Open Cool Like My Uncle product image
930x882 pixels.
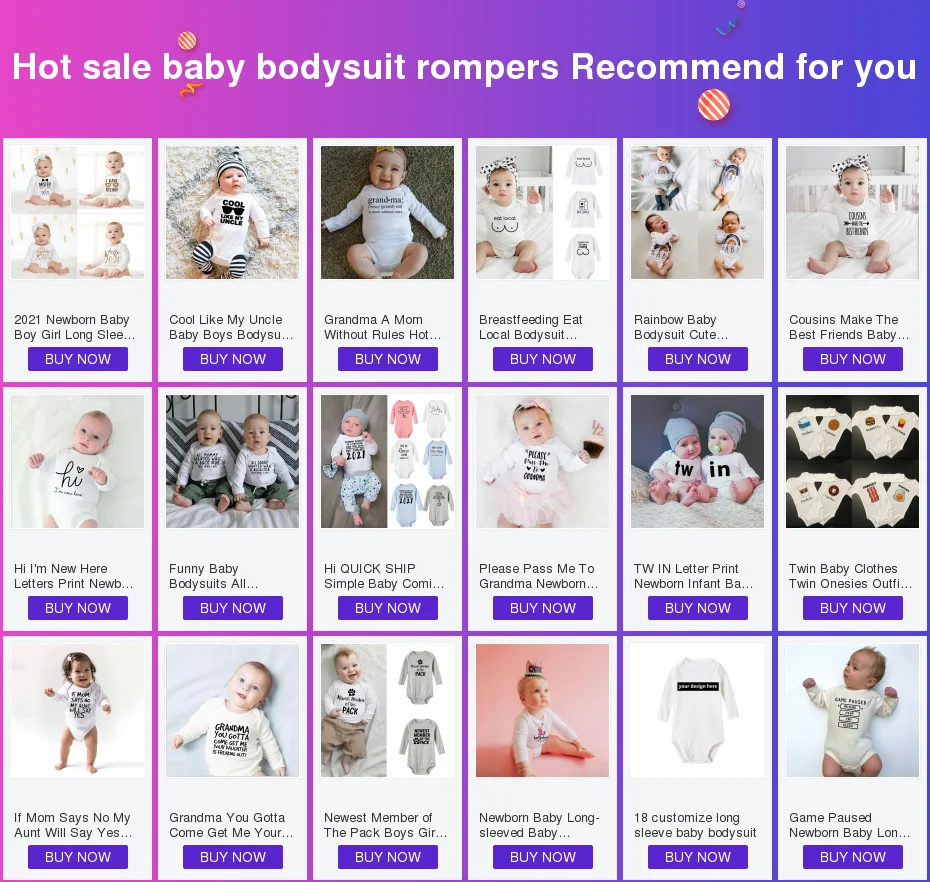point(232,212)
